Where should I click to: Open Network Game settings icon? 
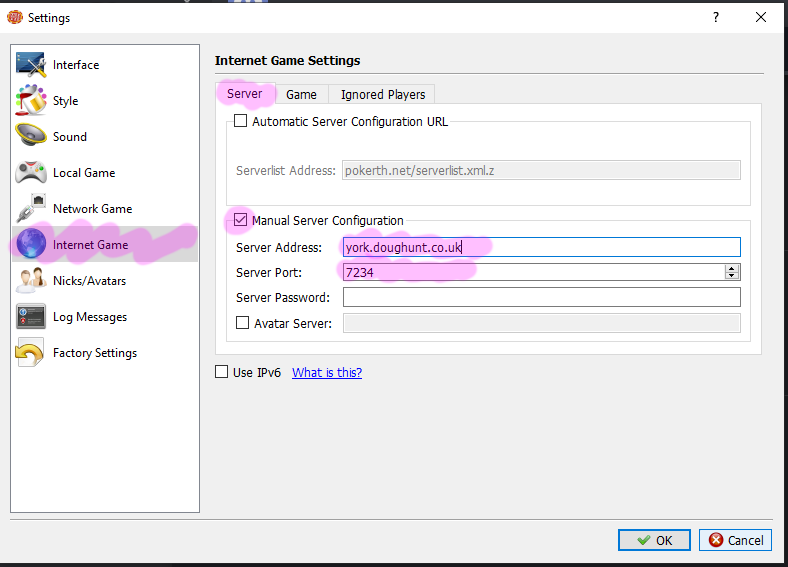click(x=31, y=209)
